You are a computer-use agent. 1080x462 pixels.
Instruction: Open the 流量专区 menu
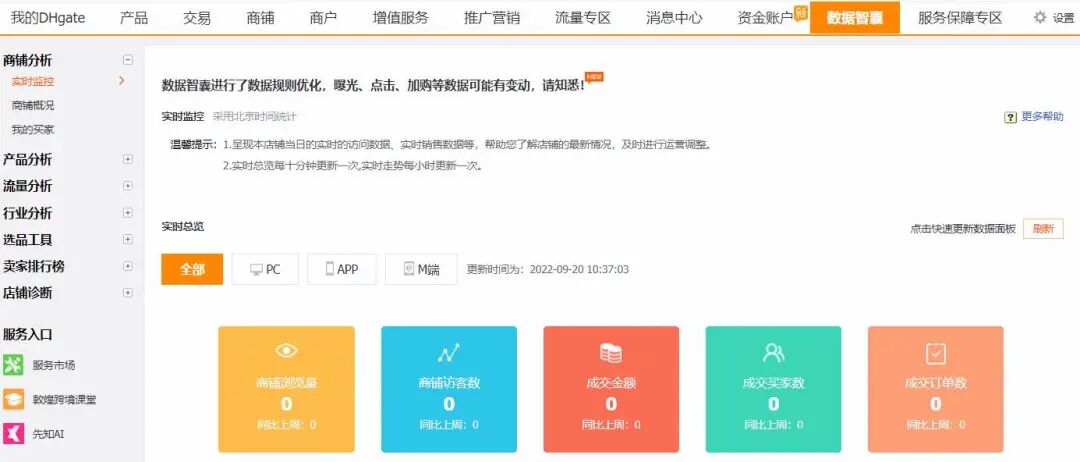583,18
